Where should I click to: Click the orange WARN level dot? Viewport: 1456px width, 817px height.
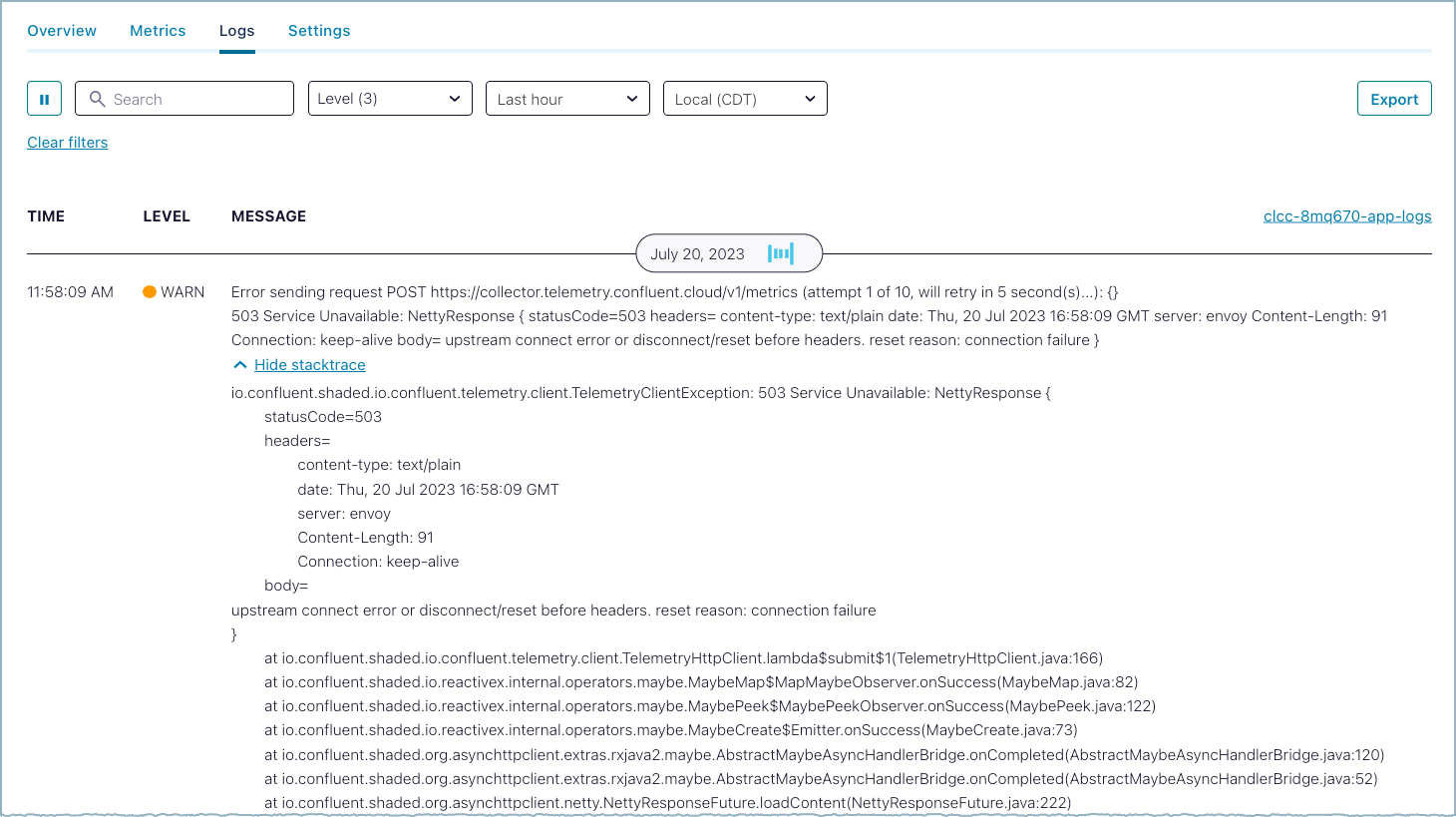click(150, 292)
